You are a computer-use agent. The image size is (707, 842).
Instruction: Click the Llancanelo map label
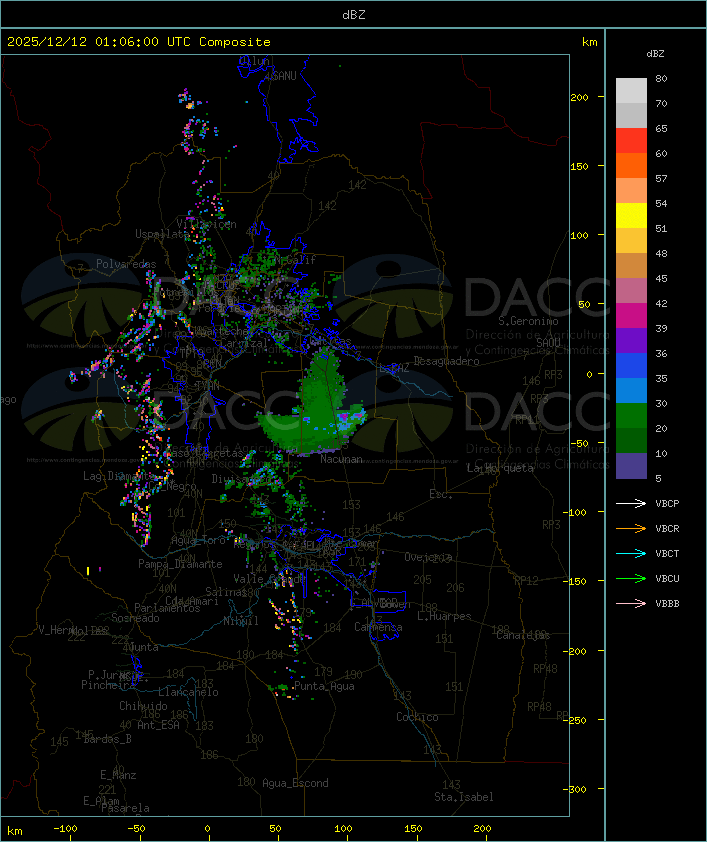pyautogui.click(x=188, y=692)
